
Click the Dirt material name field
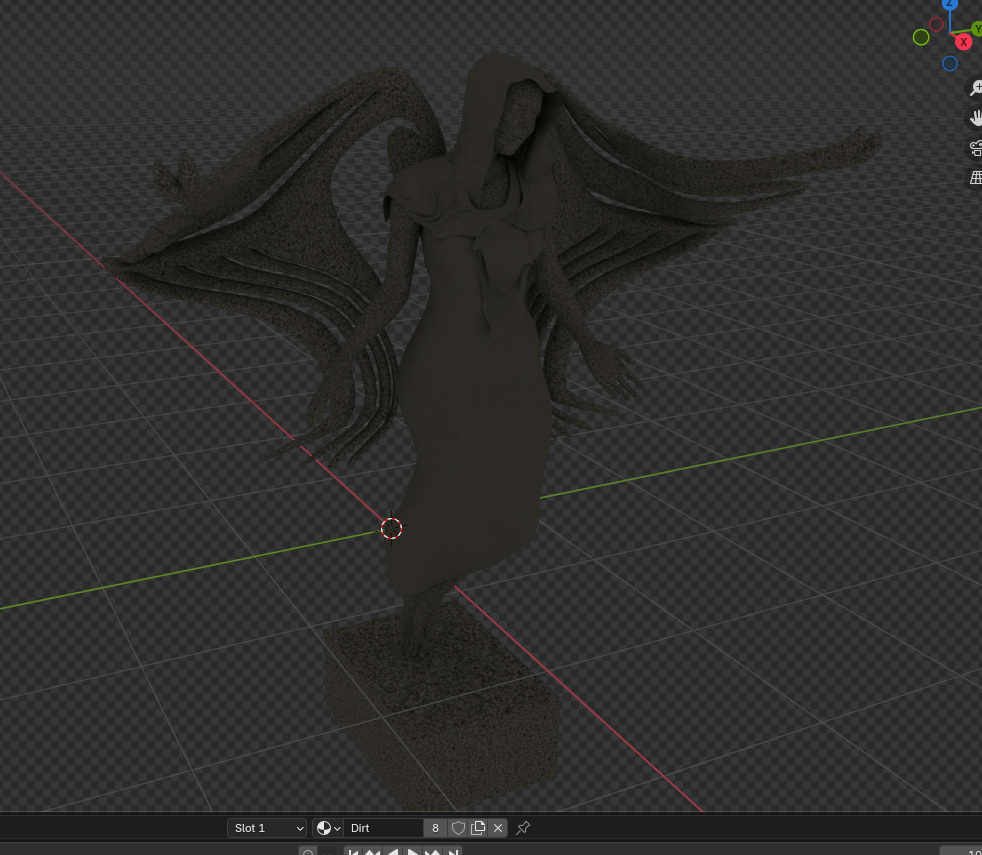tap(383, 828)
